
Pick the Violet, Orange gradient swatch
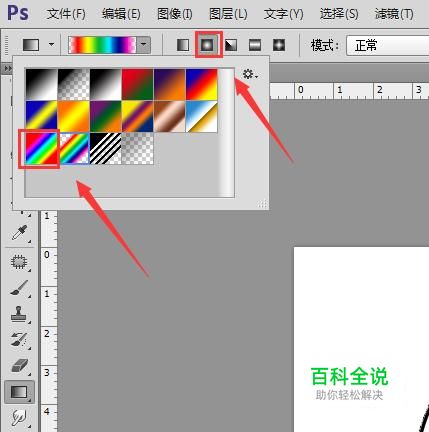170,85
